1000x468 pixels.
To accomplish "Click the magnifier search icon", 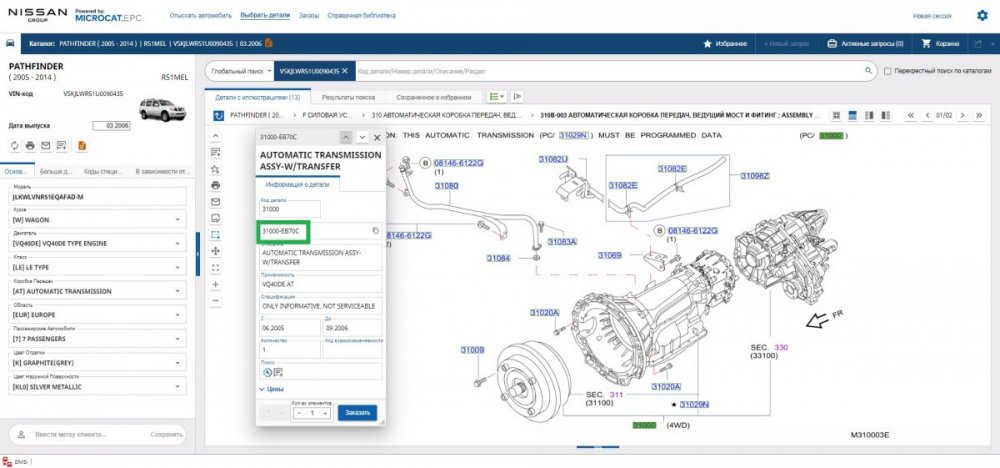I will click(x=867, y=71).
